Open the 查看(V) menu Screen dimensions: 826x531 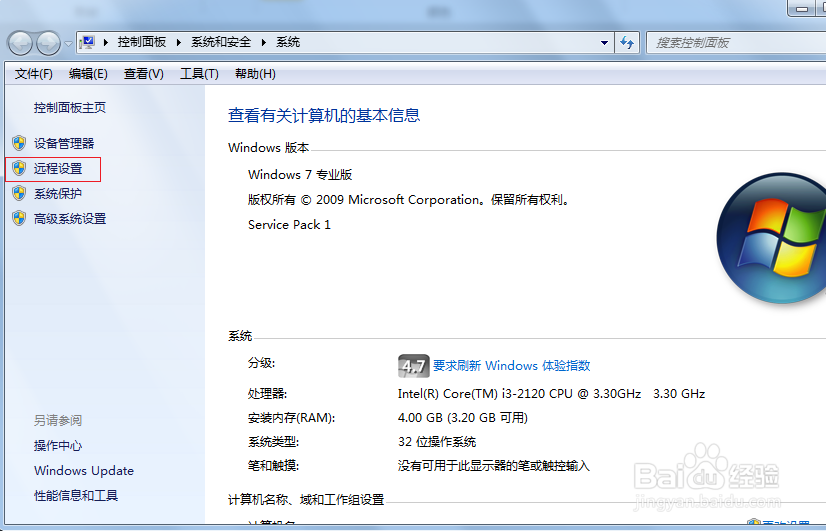click(143, 74)
